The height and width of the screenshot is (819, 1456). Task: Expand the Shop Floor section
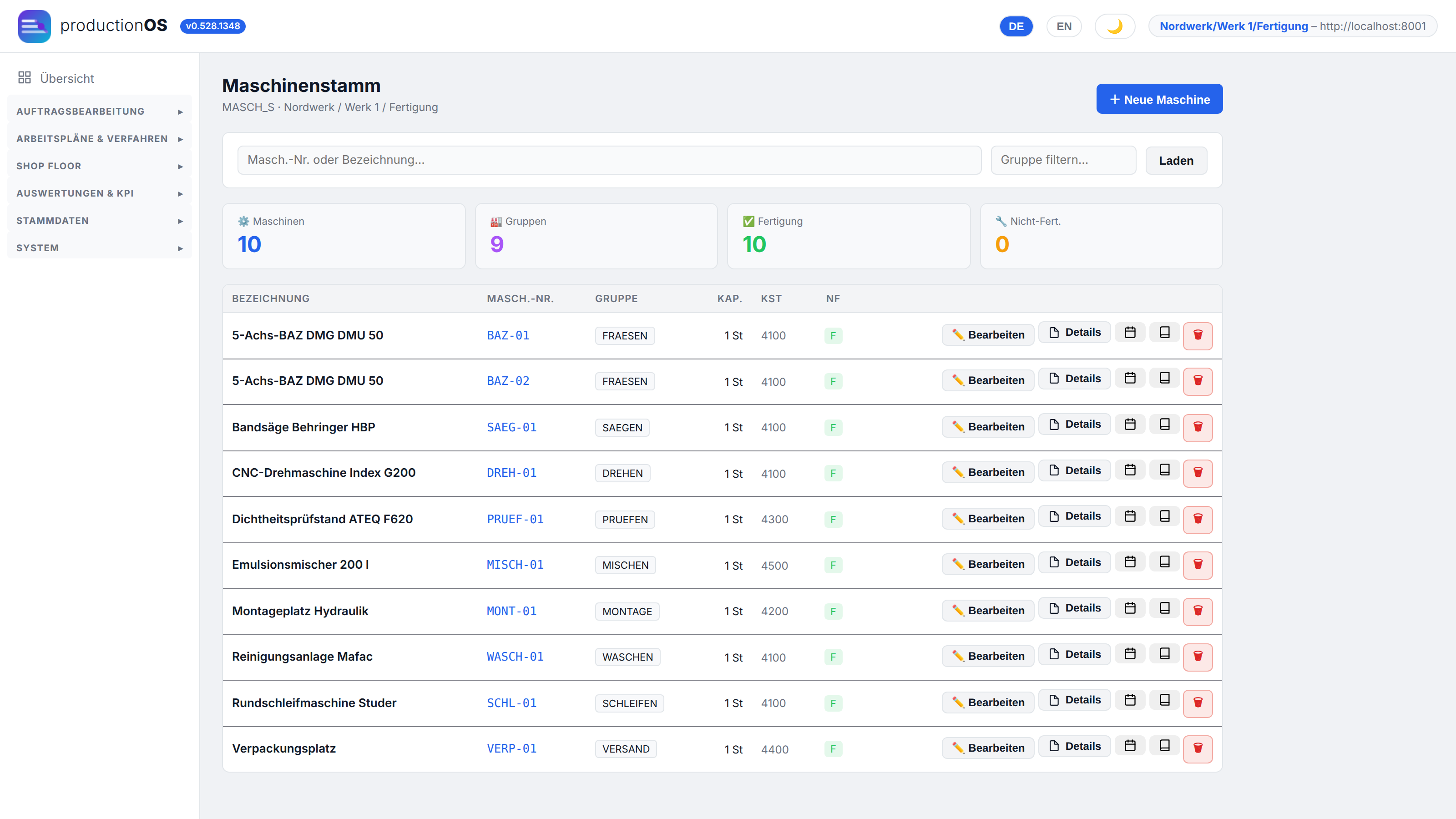click(x=100, y=166)
